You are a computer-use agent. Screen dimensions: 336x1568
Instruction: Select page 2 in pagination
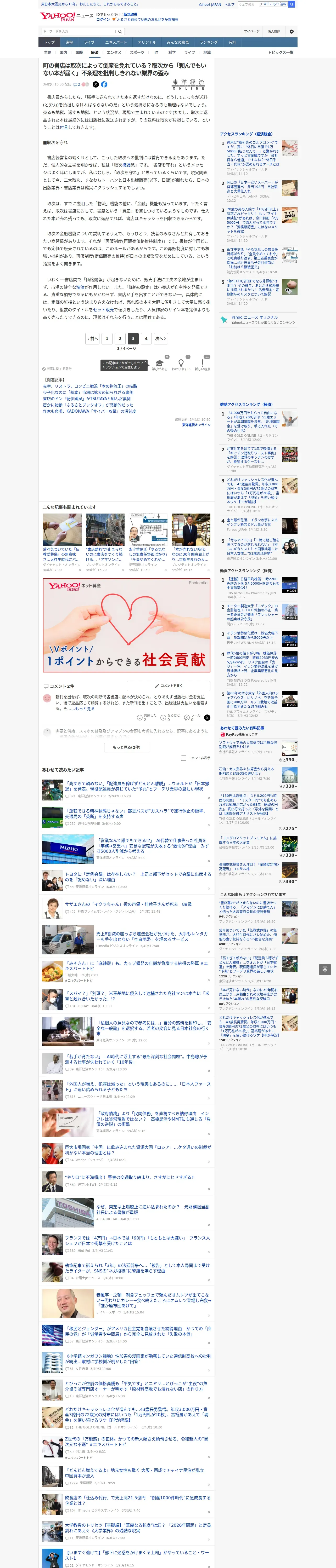[x=120, y=338]
